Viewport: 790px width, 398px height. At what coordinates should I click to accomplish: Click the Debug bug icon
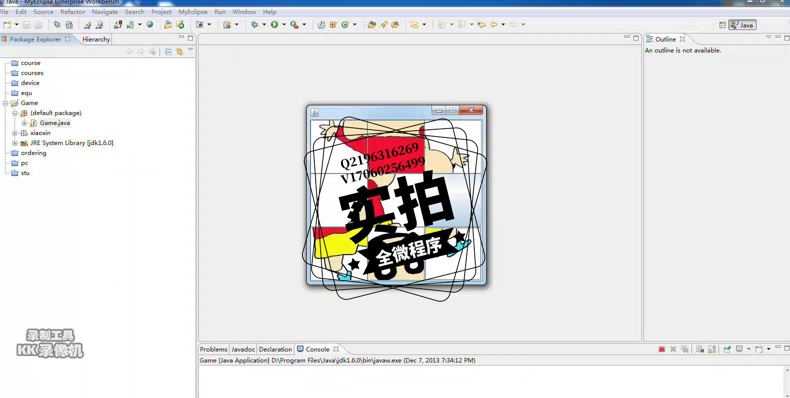(254, 25)
